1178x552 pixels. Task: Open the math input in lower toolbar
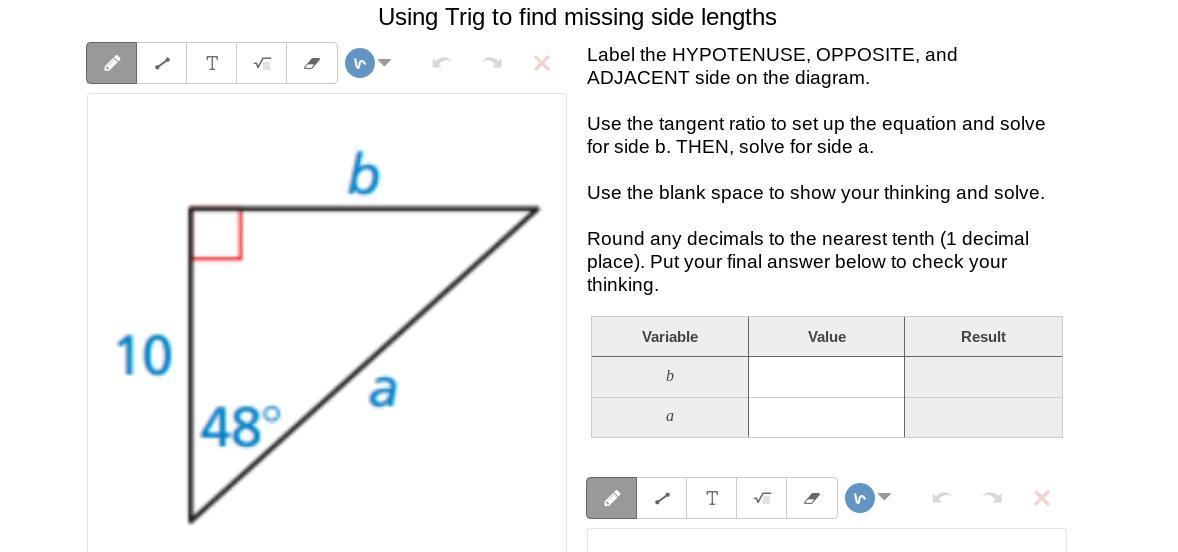pos(762,498)
